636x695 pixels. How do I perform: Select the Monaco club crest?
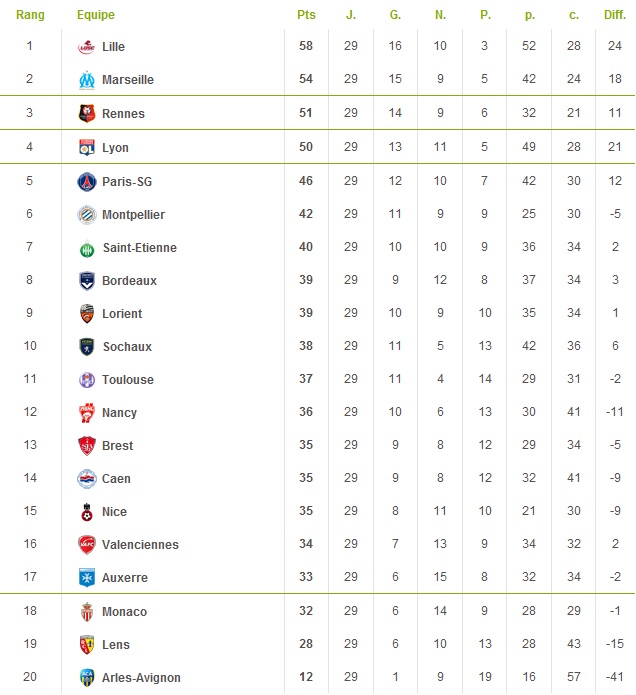[87, 611]
